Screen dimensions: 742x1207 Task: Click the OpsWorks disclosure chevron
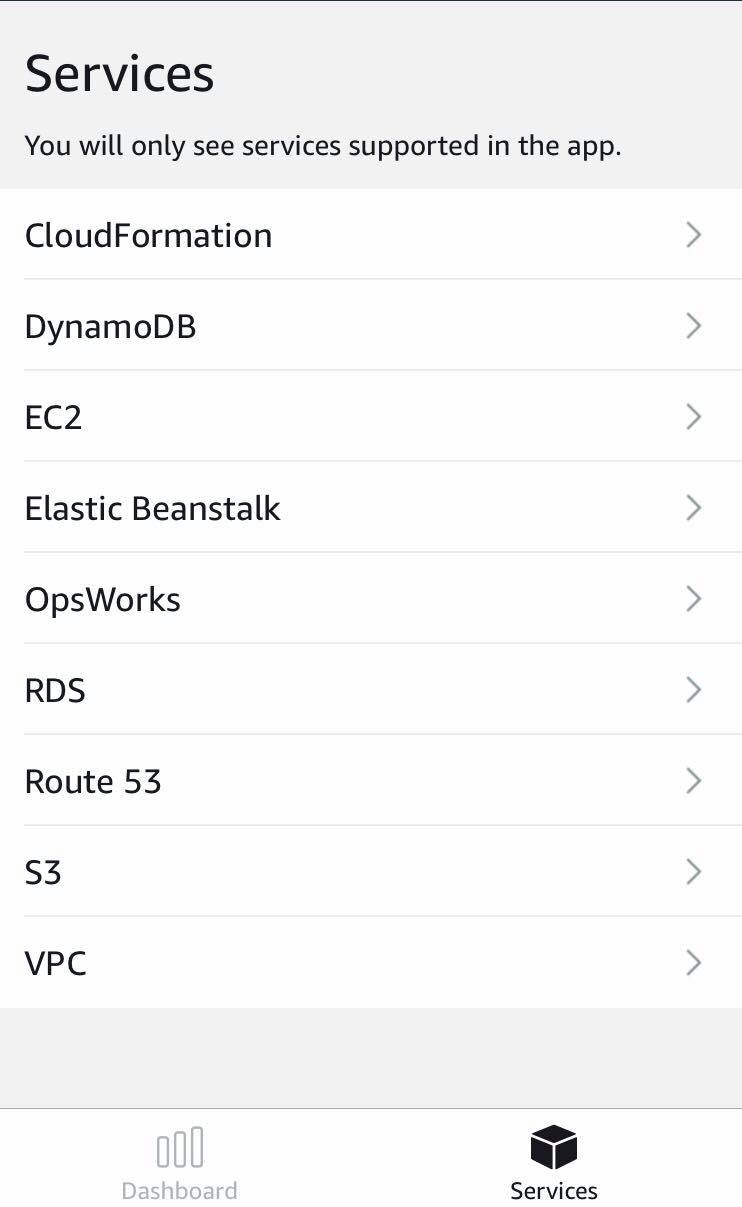693,599
